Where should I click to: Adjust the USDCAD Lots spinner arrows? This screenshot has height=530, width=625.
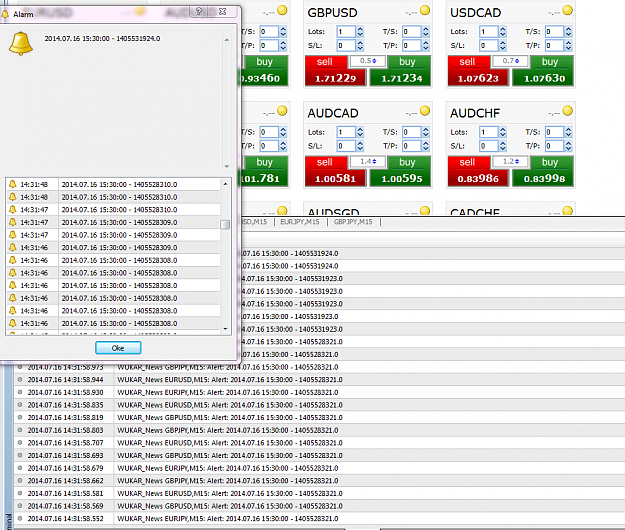tap(503, 31)
